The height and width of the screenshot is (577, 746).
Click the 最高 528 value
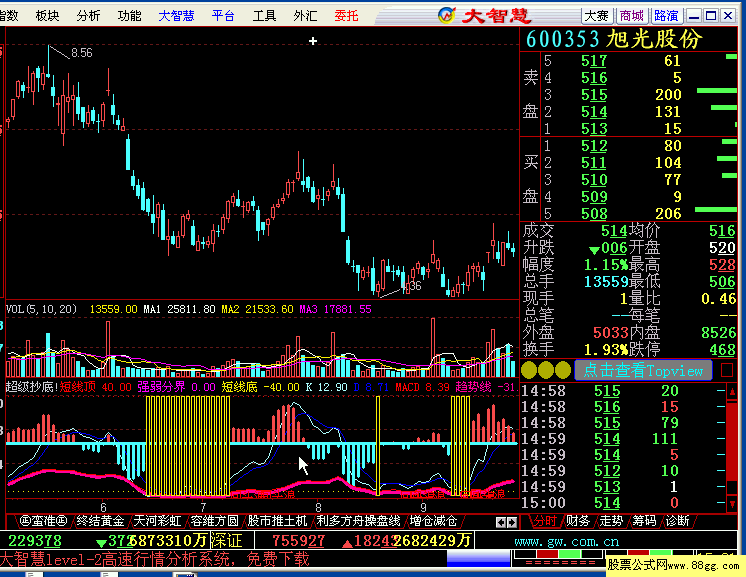tap(722, 264)
